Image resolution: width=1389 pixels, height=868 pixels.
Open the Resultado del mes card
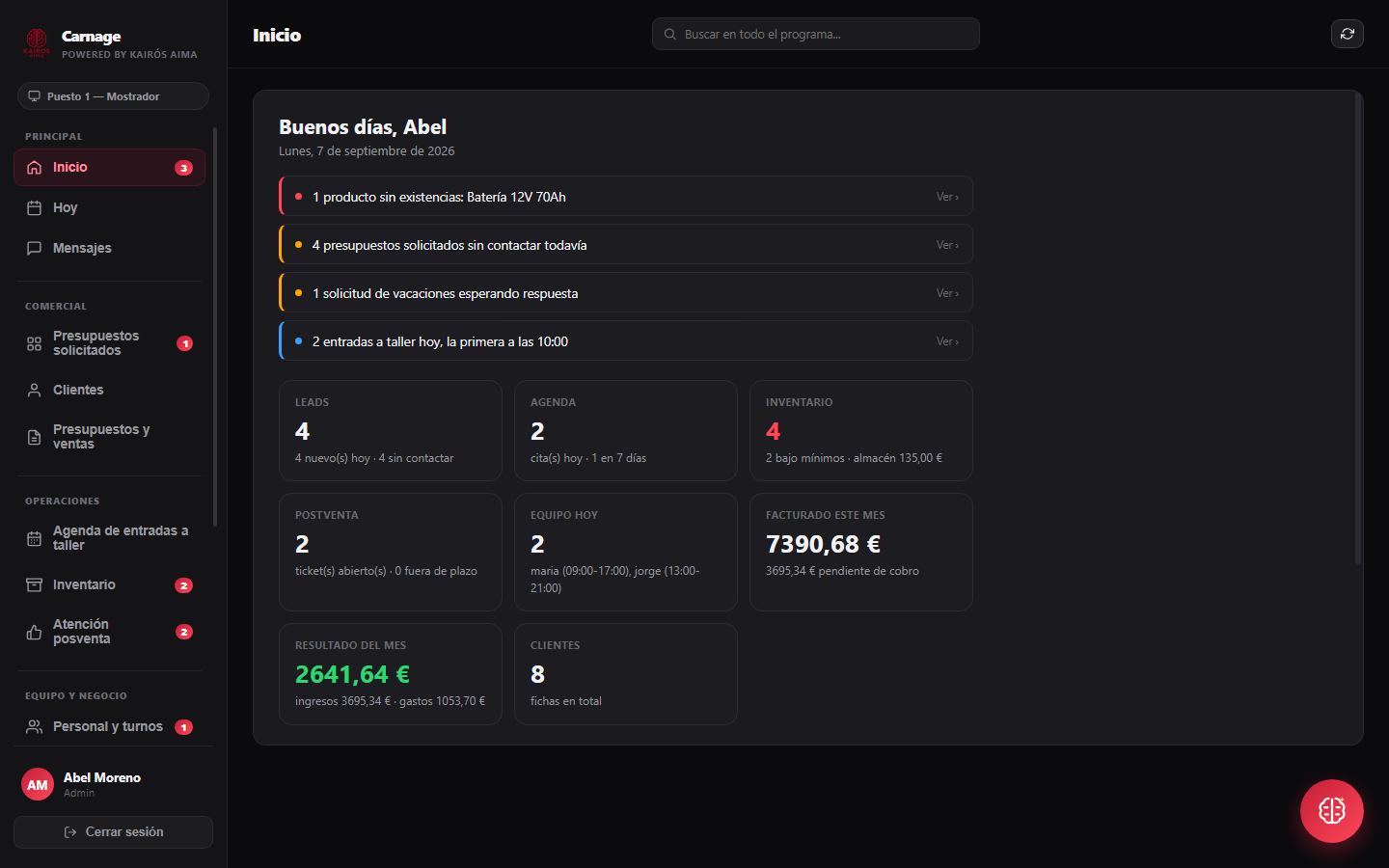coord(391,674)
